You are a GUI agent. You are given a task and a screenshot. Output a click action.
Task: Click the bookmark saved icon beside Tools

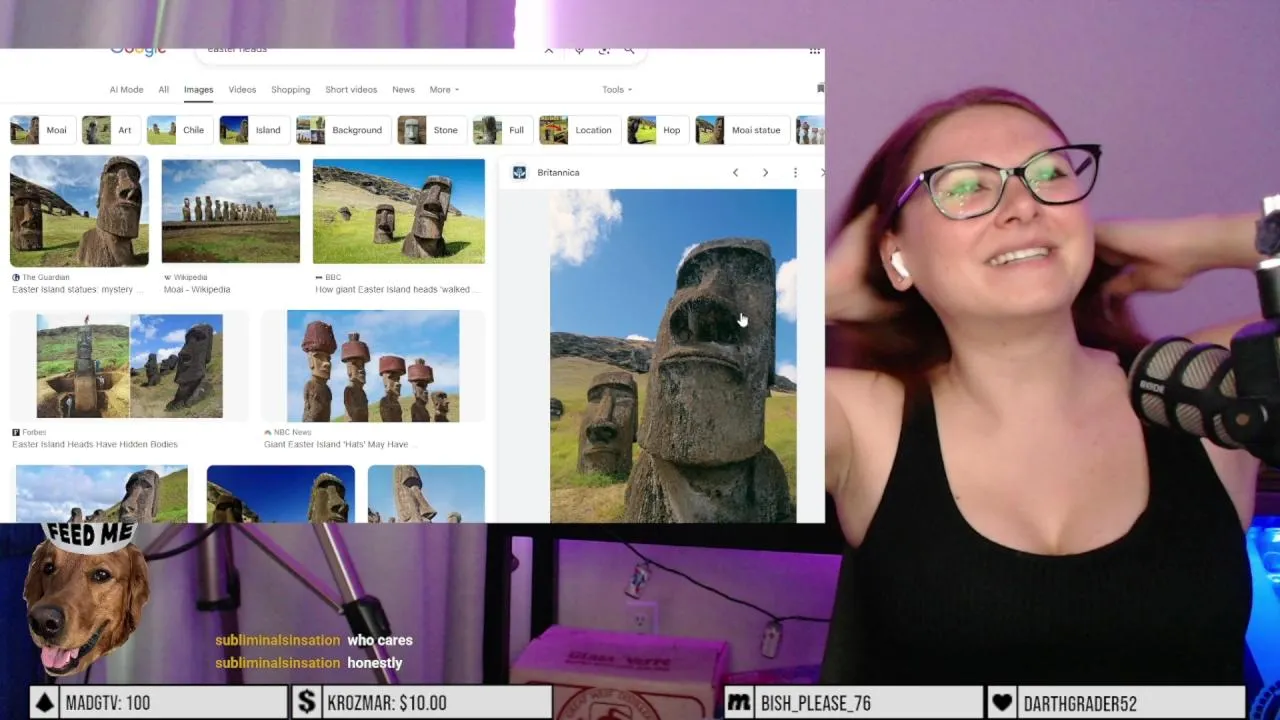(820, 89)
